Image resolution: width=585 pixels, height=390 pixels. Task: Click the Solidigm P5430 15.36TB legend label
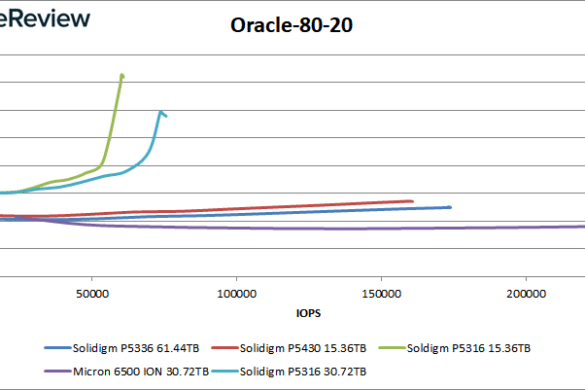[x=303, y=348]
